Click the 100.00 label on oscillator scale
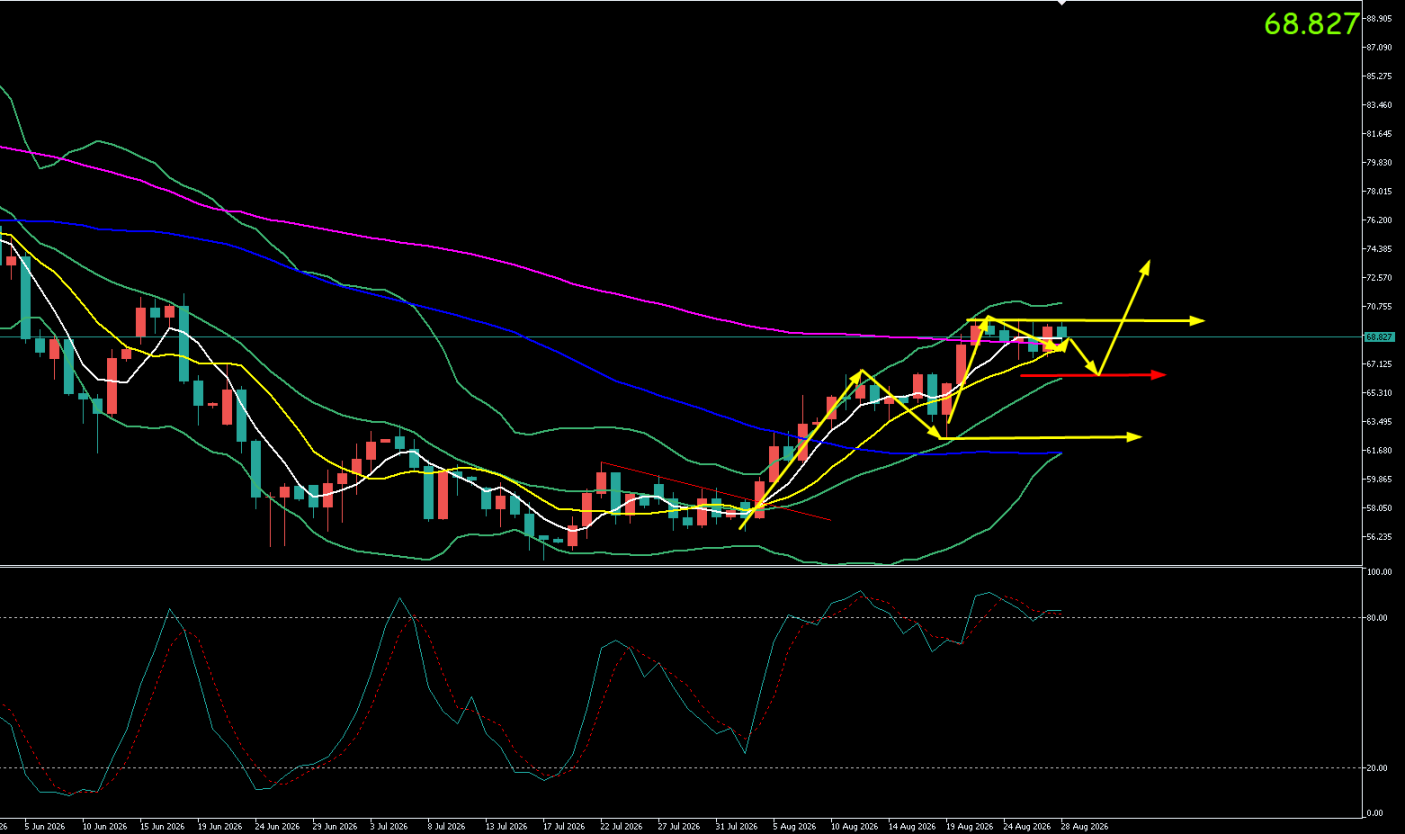Viewport: 1405px width, 834px height. point(1379,573)
